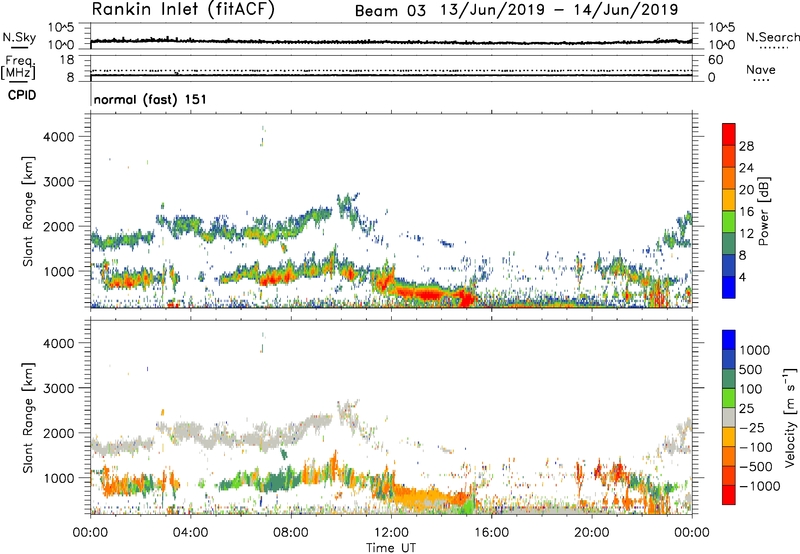Select the 2000 tick on velocity panel axis
800x554 pixels.
coord(58,433)
